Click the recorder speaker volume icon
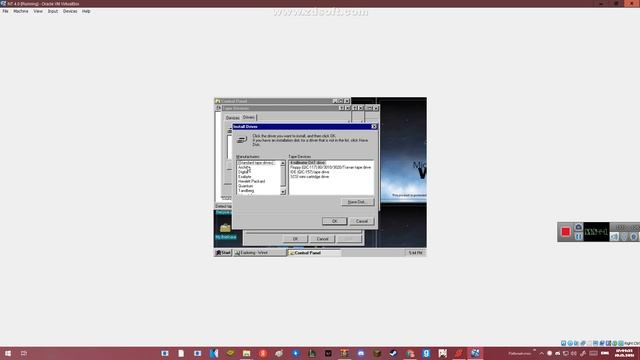The image size is (640, 360). coord(614,236)
